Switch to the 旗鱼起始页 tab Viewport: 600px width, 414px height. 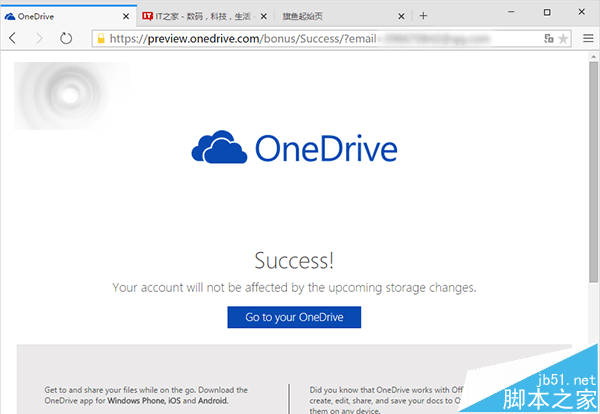coord(344,16)
